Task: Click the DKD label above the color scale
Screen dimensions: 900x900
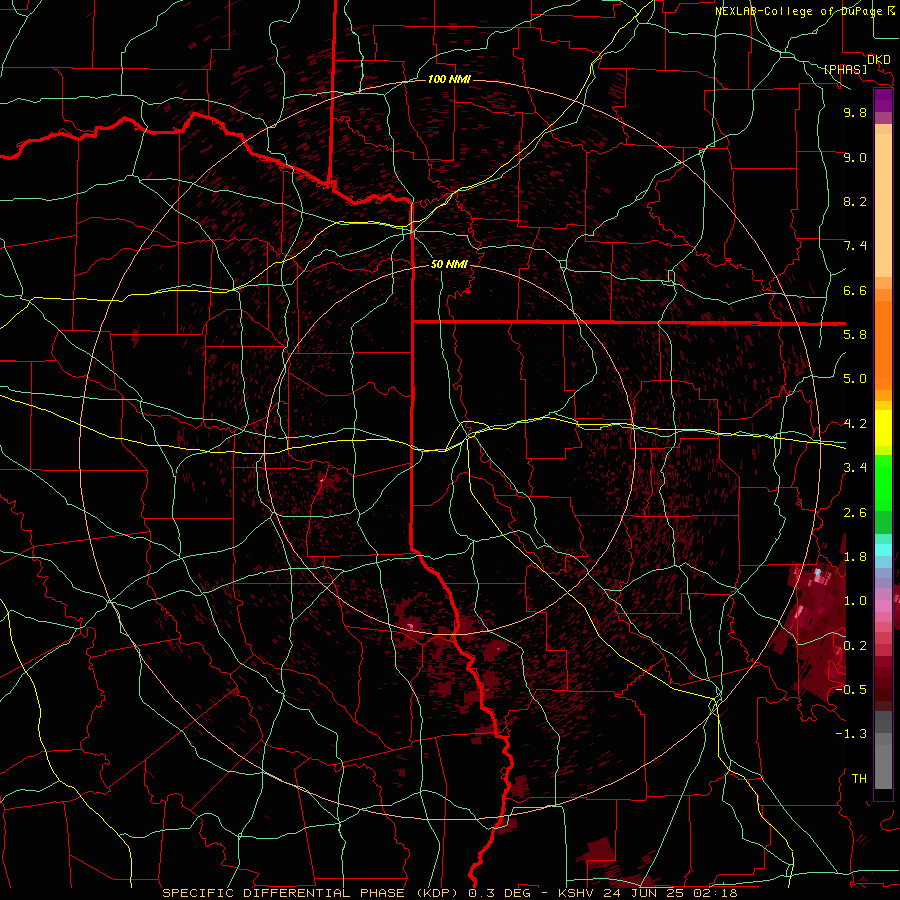Action: 879,60
